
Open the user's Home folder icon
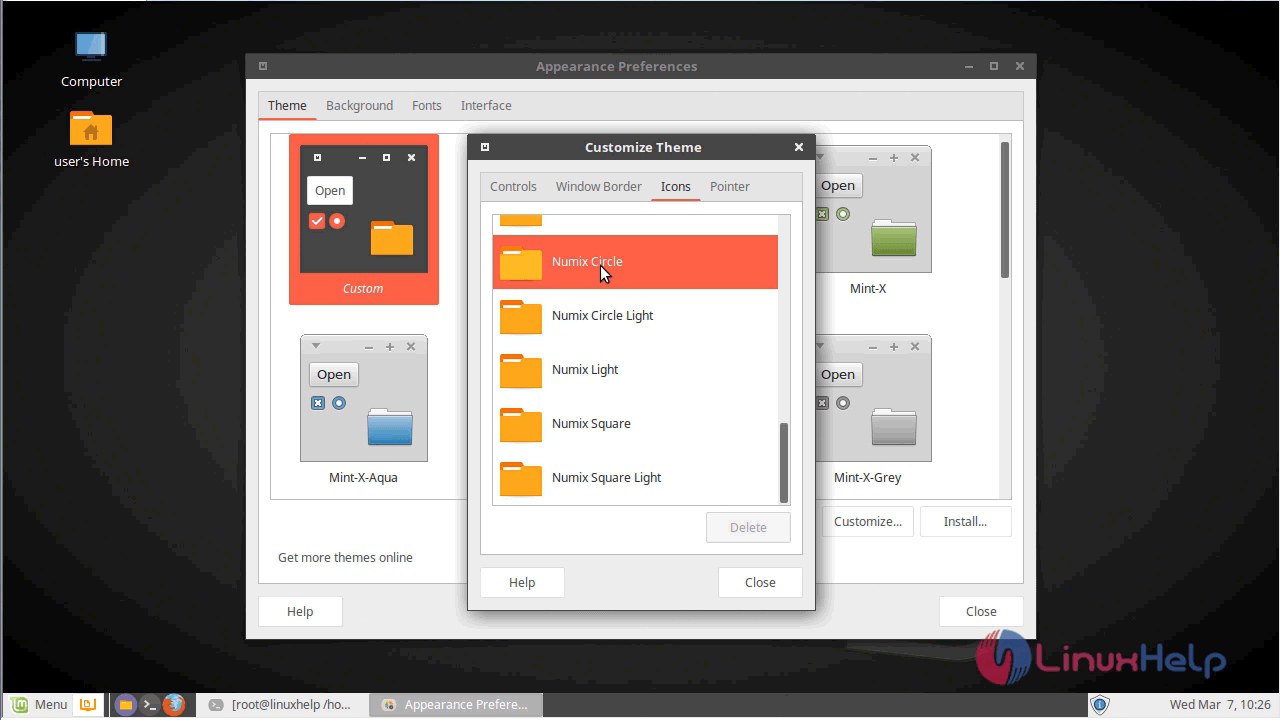click(91, 128)
